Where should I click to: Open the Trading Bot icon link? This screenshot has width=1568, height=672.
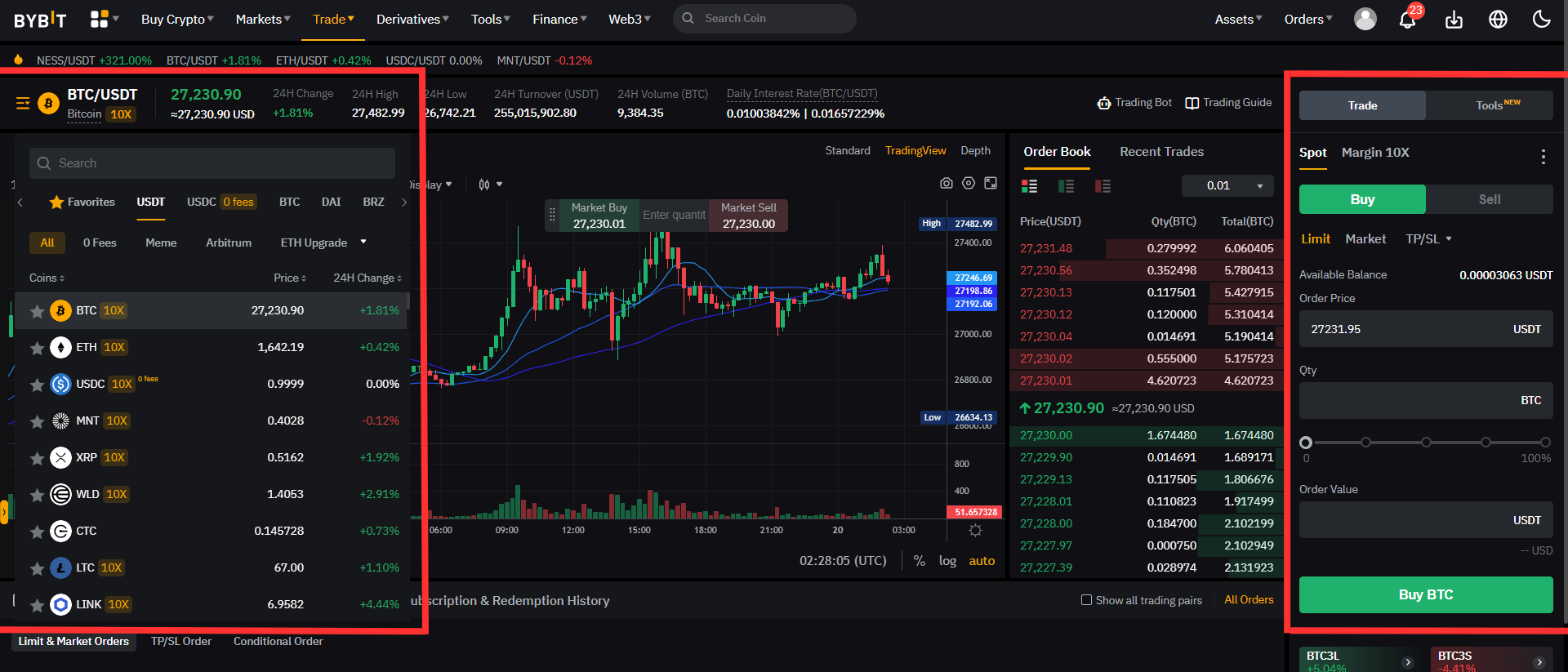1104,103
